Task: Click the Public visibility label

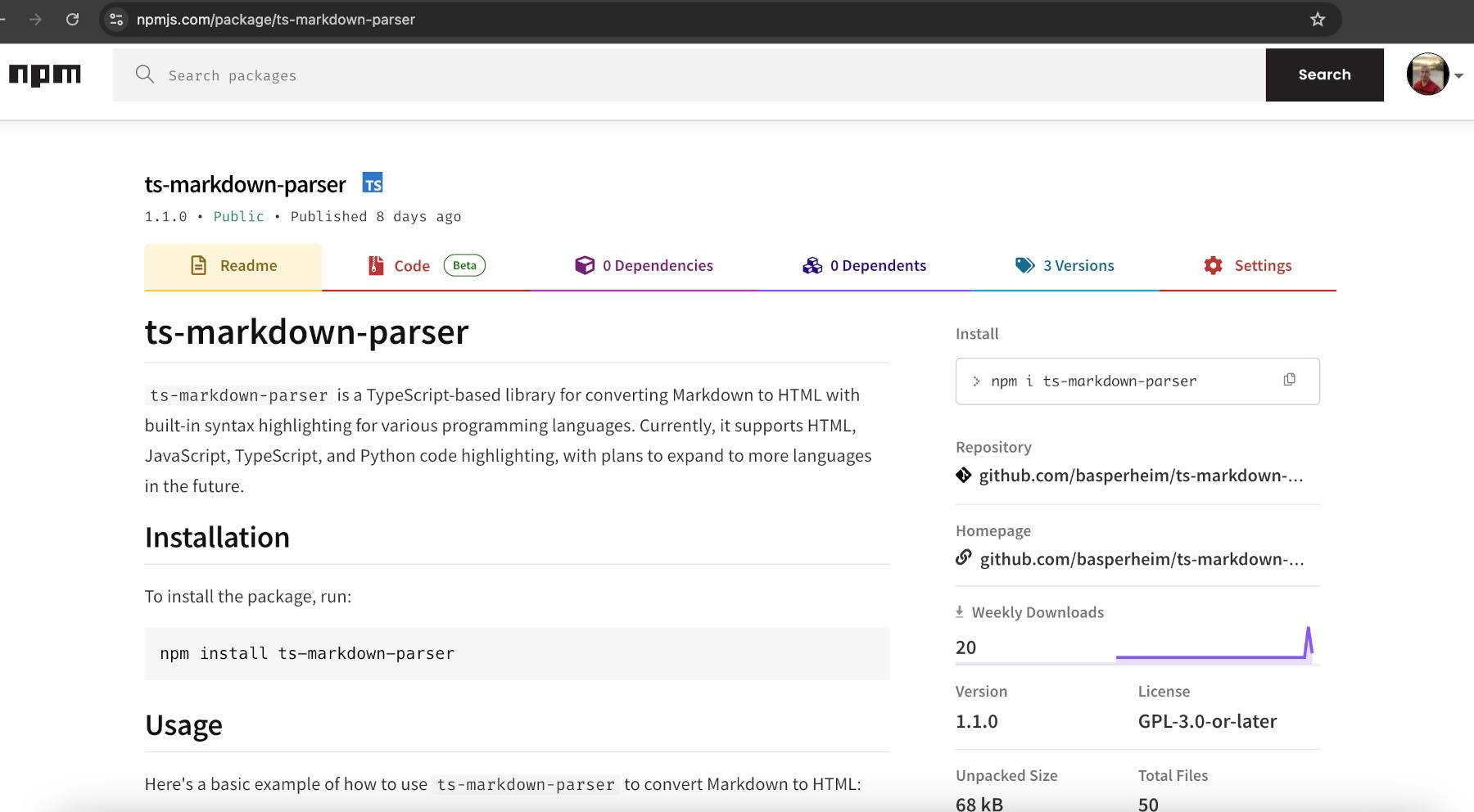Action: pos(238,216)
